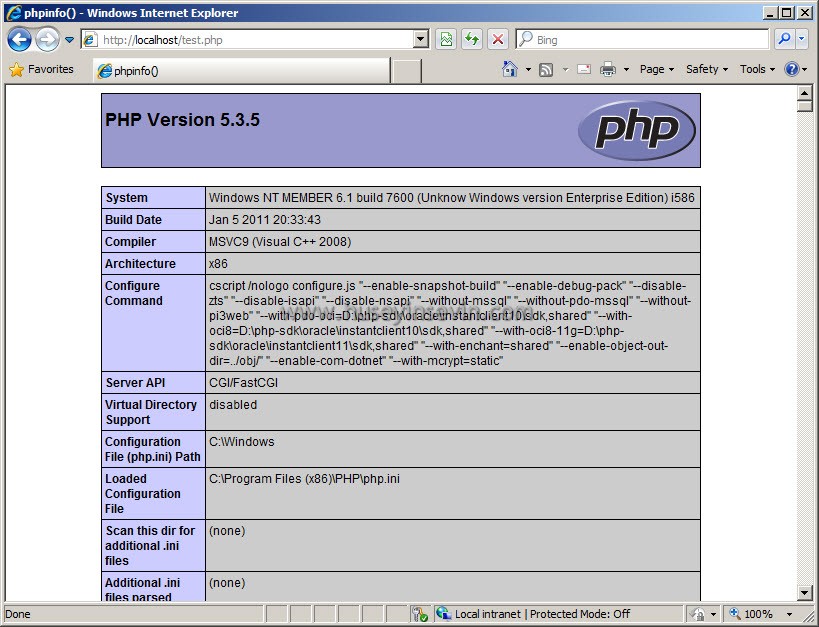Toggle Compatibility View icon

[446, 40]
